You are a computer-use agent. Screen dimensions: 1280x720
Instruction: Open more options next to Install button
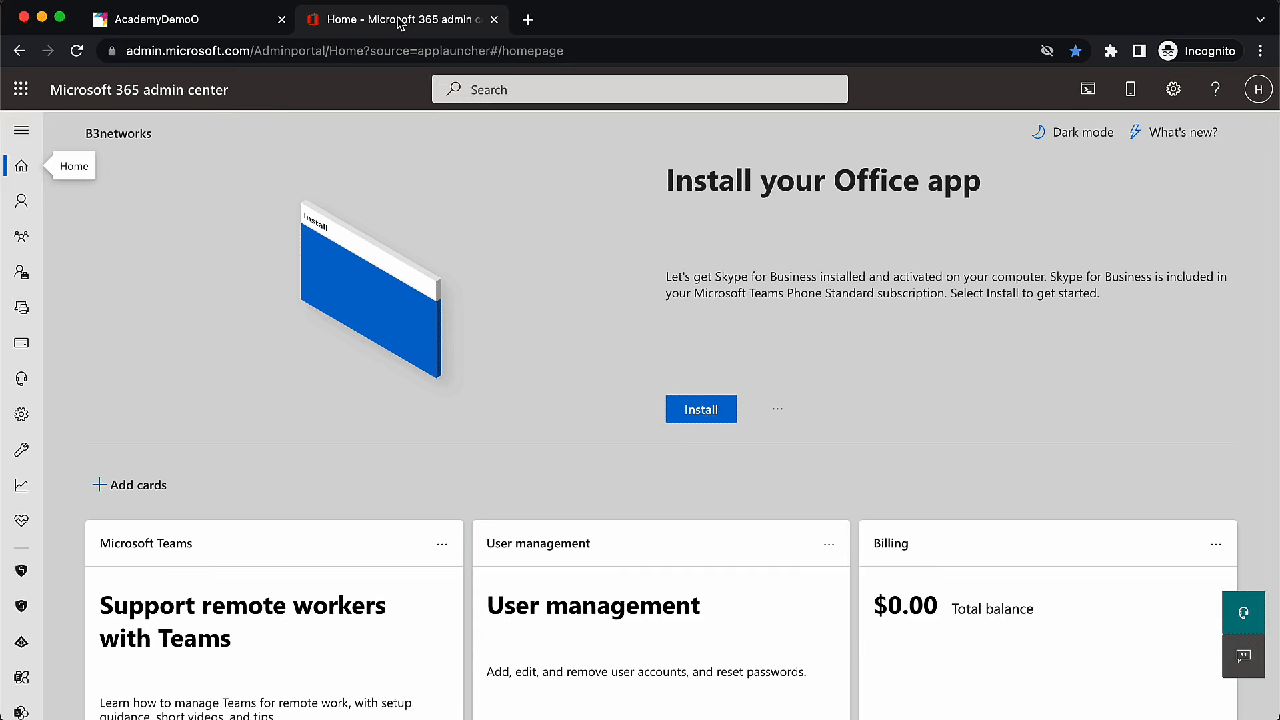[778, 409]
